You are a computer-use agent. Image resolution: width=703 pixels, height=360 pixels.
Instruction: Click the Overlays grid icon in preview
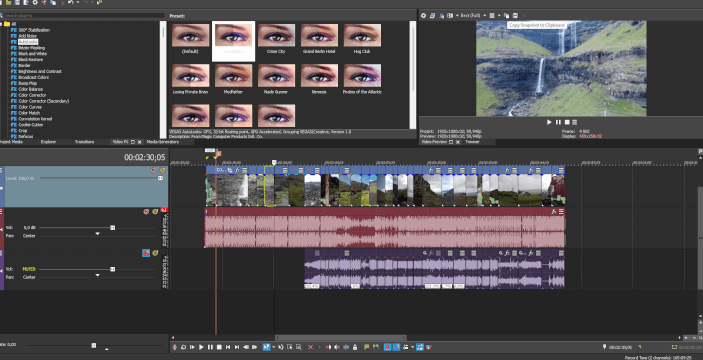[x=492, y=15]
